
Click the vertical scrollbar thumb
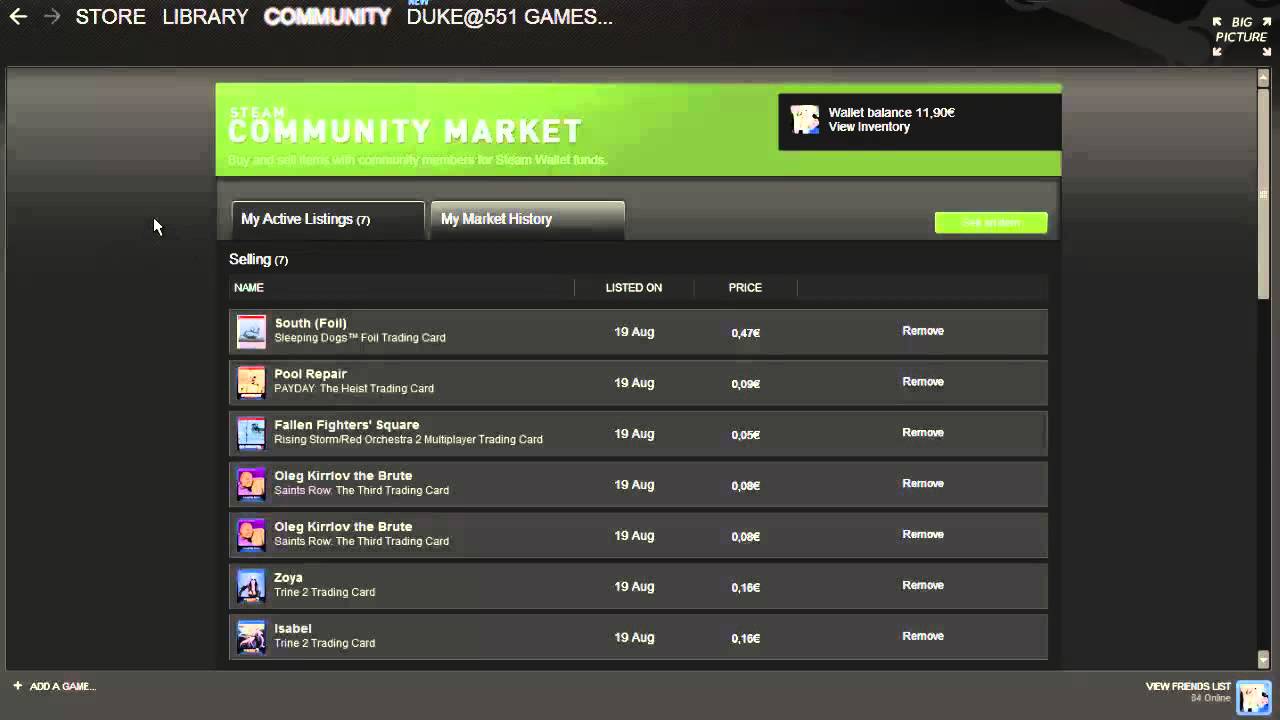(x=1264, y=192)
